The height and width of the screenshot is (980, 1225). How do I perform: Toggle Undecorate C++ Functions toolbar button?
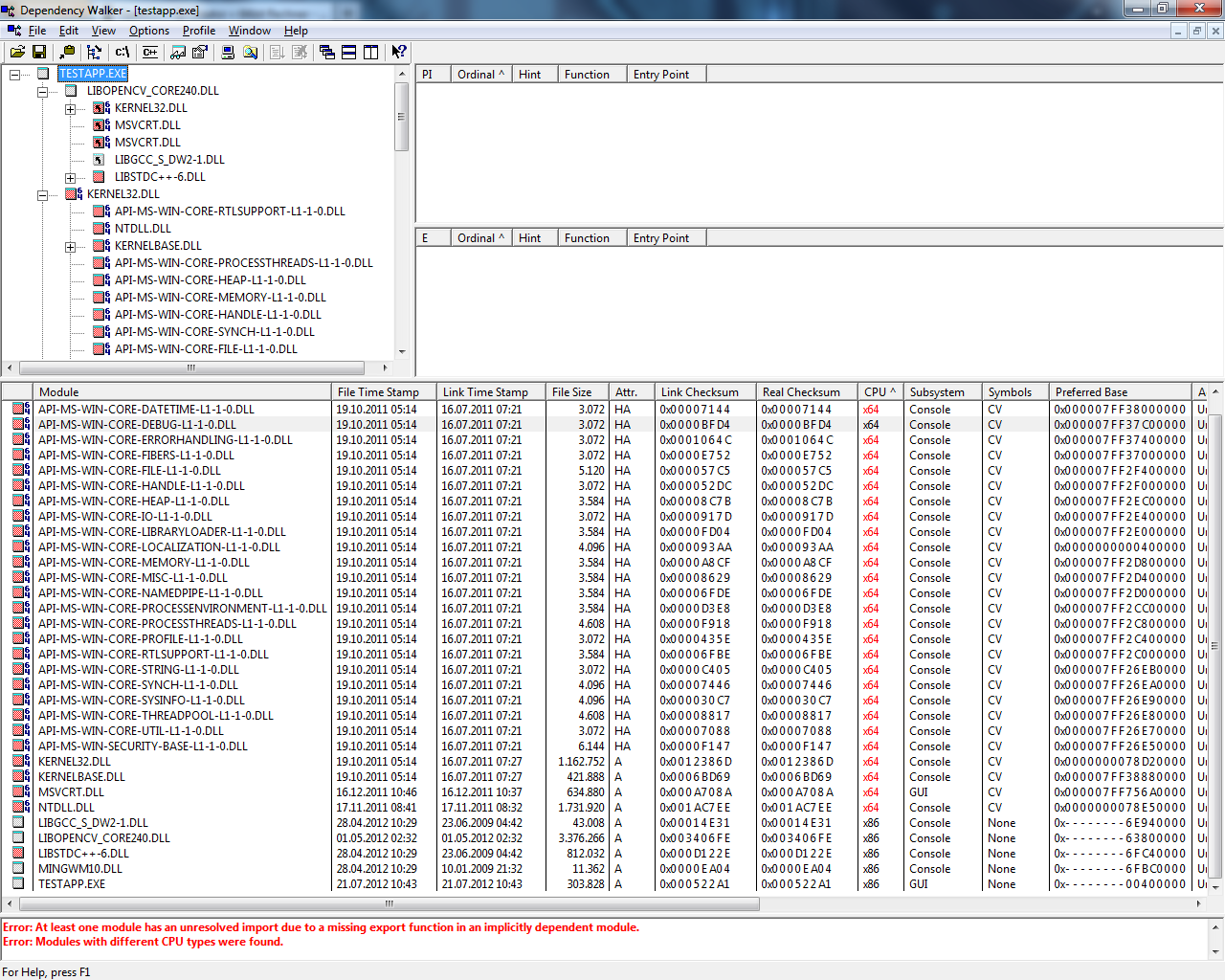(149, 52)
